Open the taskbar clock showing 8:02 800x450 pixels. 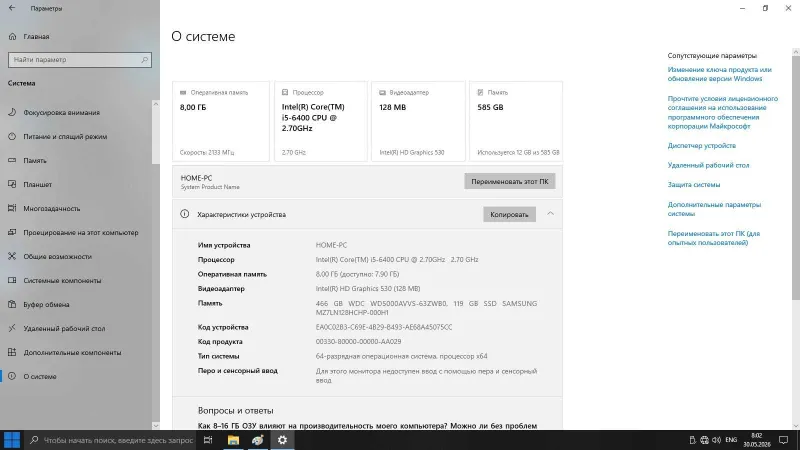[757, 440]
